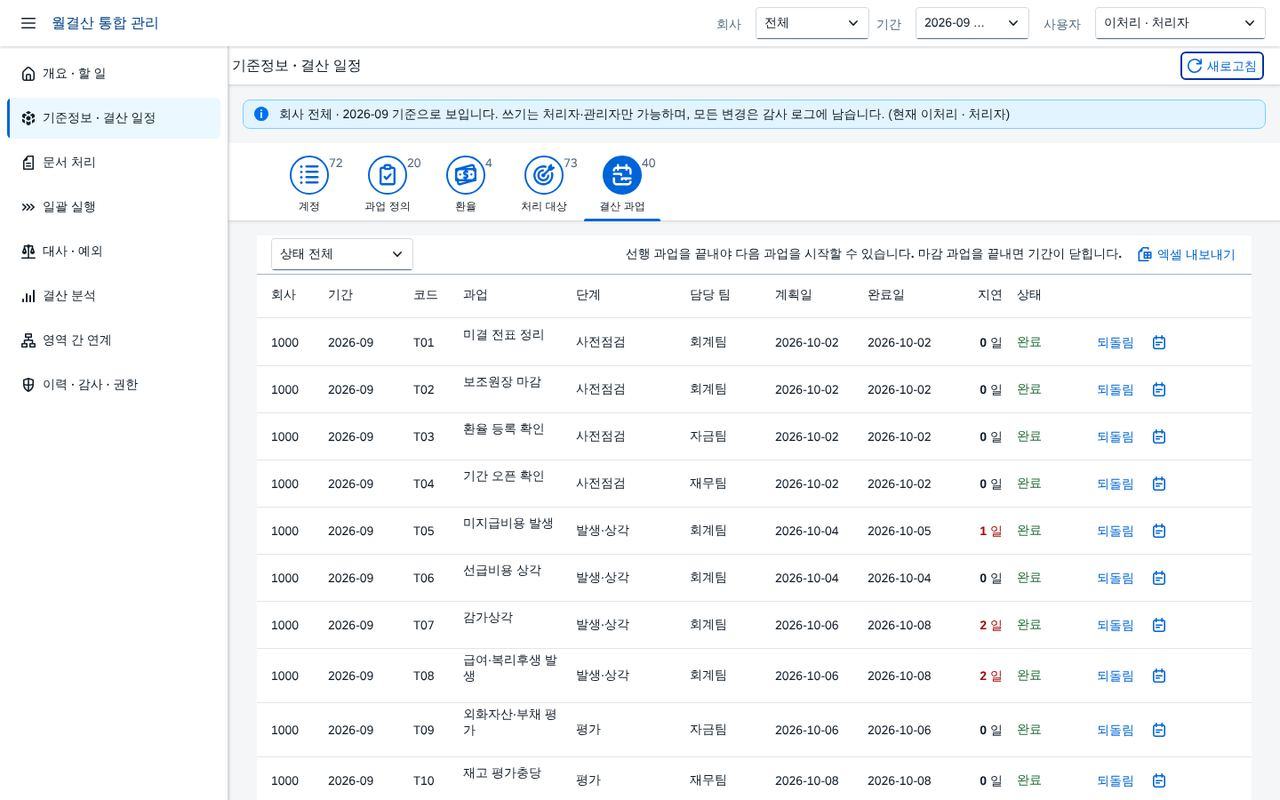Image resolution: width=1280 pixels, height=800 pixels.
Task: Click the home icon beside 개요 · 할 일
Action: (28, 74)
